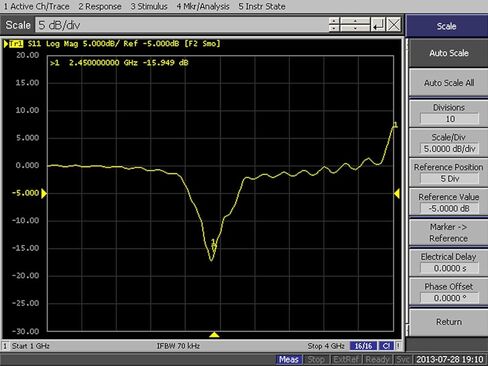The height and width of the screenshot is (366, 488).
Task: Click the -30.00 bottom axis label
Action: coord(25,331)
